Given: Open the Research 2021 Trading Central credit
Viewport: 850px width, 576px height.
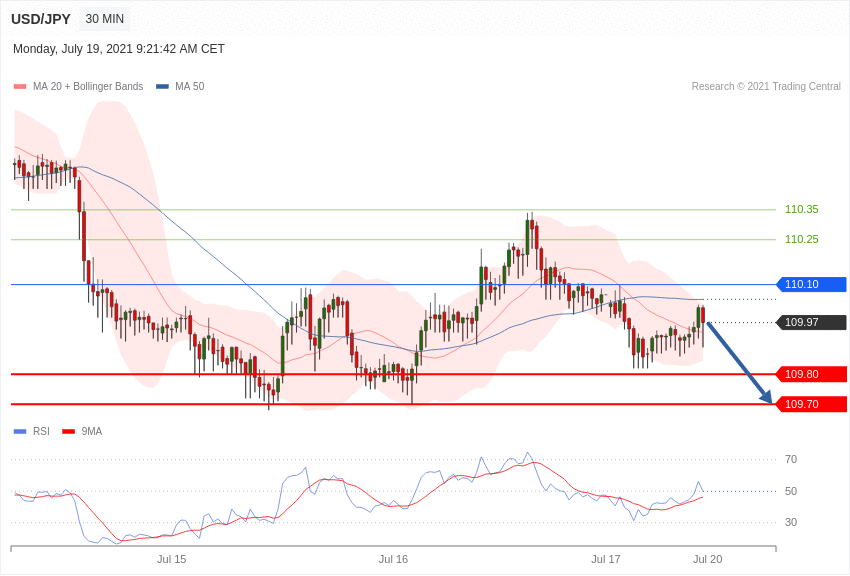Looking at the screenshot, I should click(x=766, y=87).
